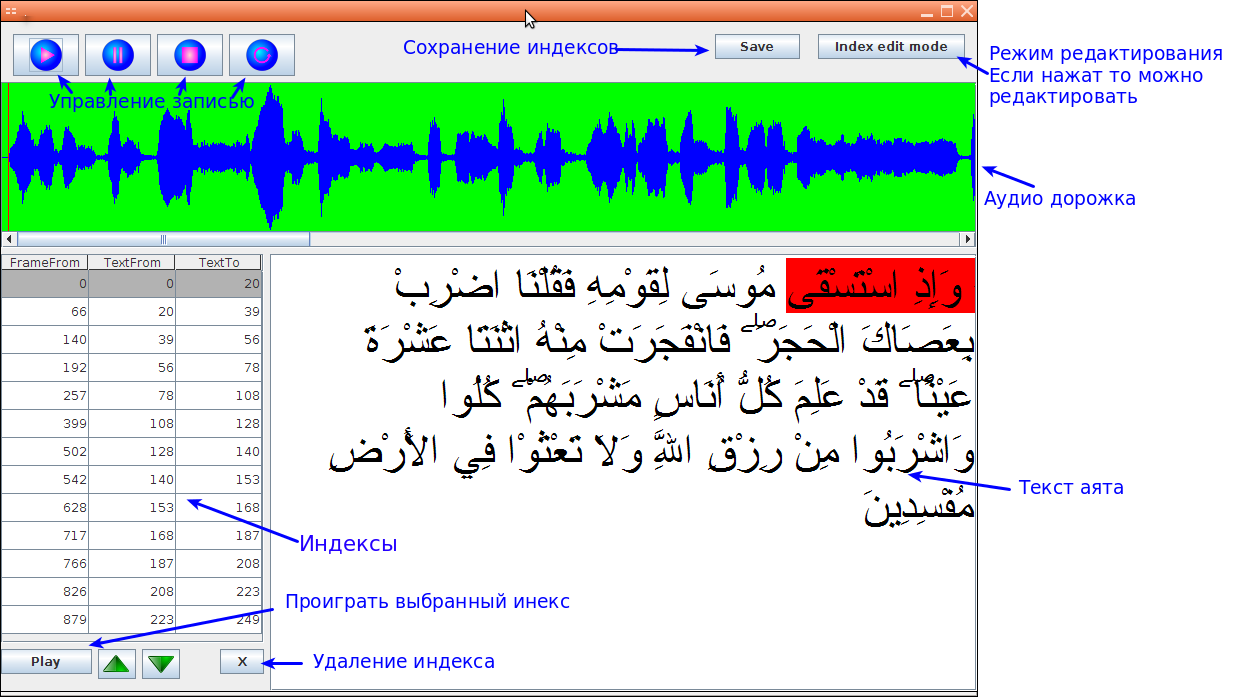Image resolution: width=1238 pixels, height=697 pixels.
Task: Select the FrameFrom cell showing 399
Action: (45, 424)
